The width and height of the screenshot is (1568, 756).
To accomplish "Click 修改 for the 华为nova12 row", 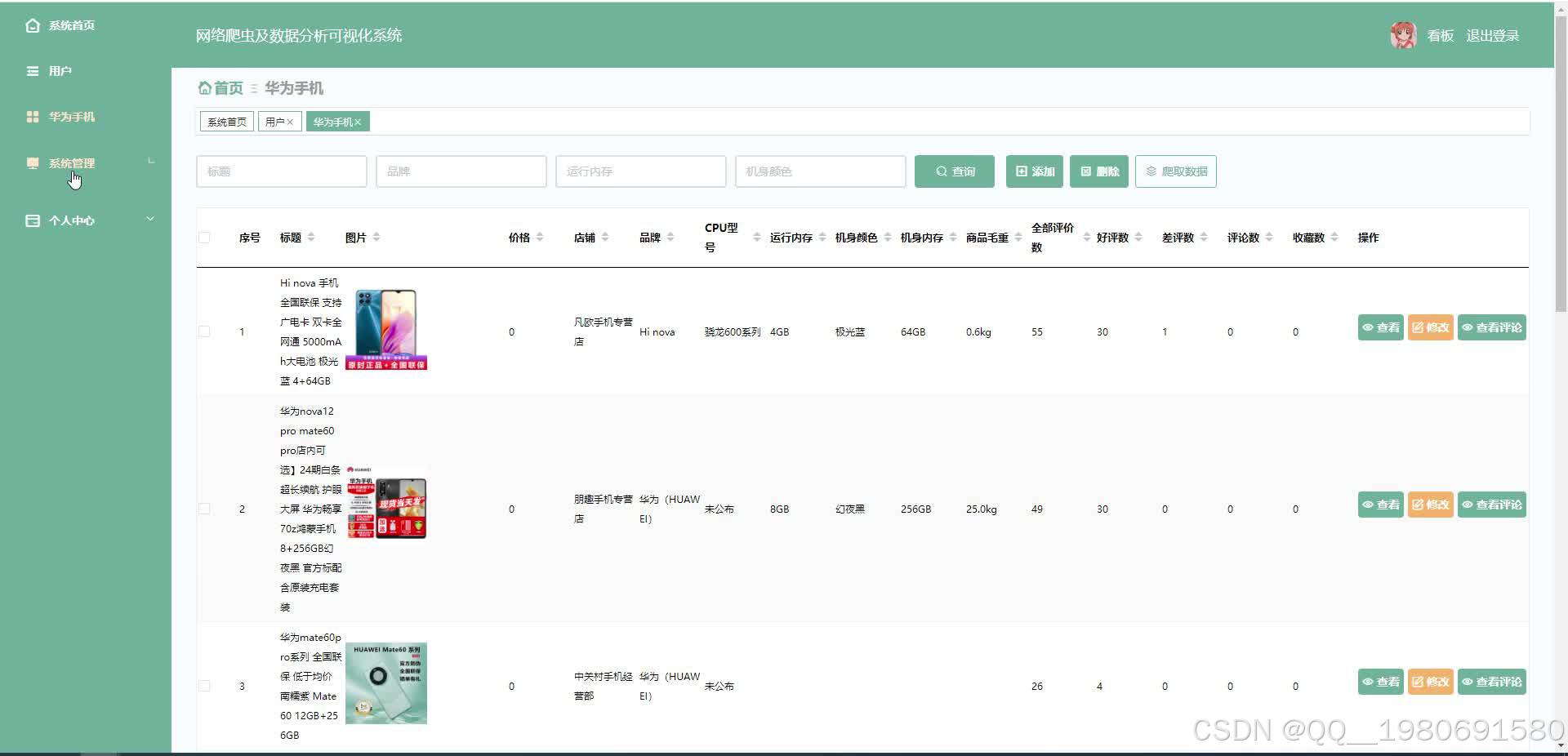I will (x=1431, y=505).
